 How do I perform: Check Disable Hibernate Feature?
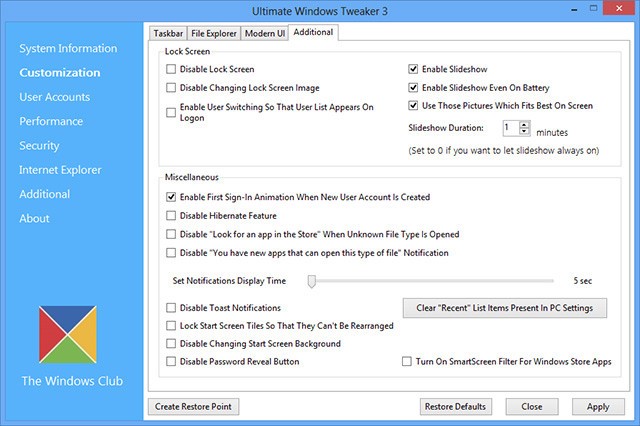point(171,215)
